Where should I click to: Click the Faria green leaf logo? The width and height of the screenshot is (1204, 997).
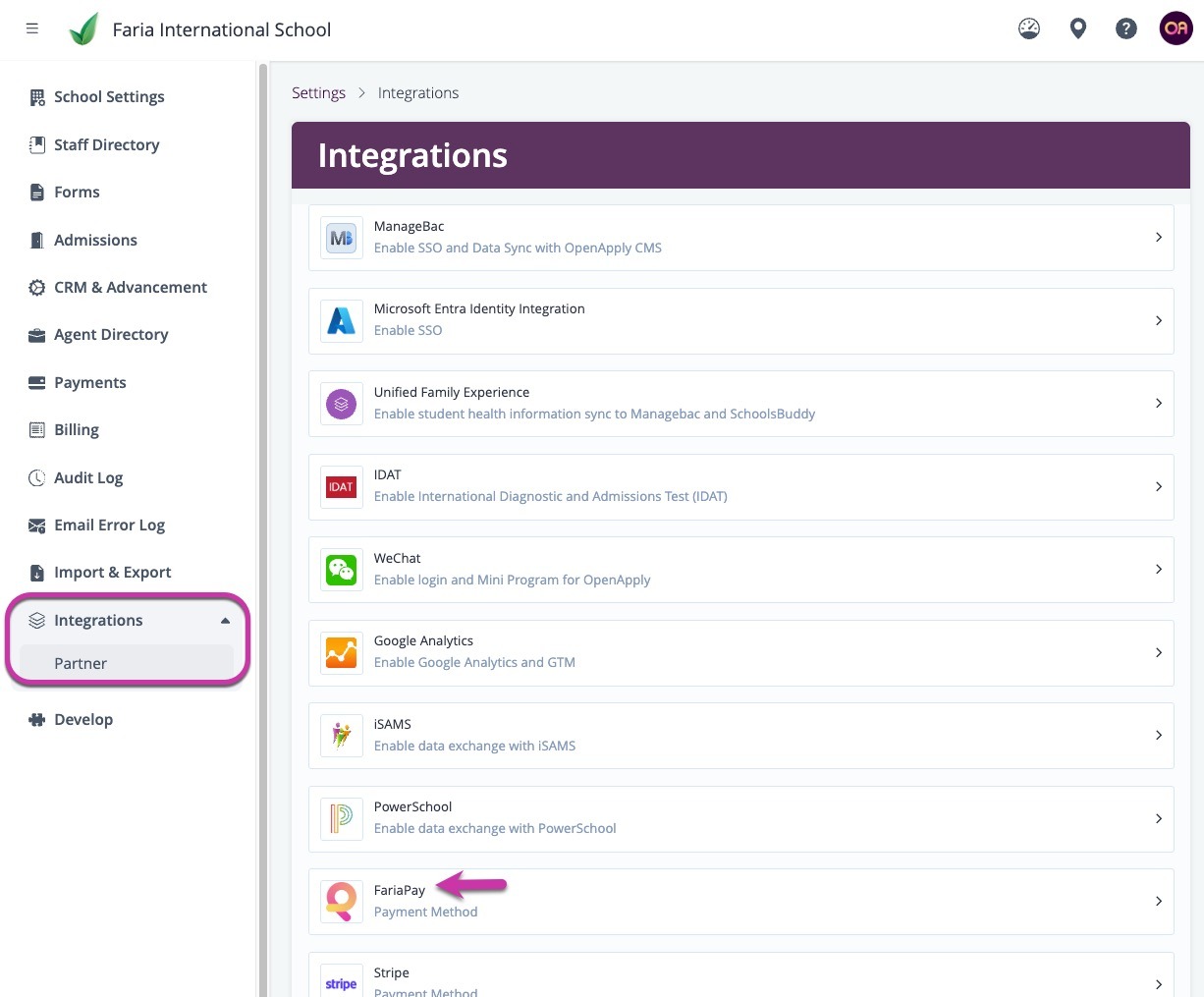(x=83, y=29)
